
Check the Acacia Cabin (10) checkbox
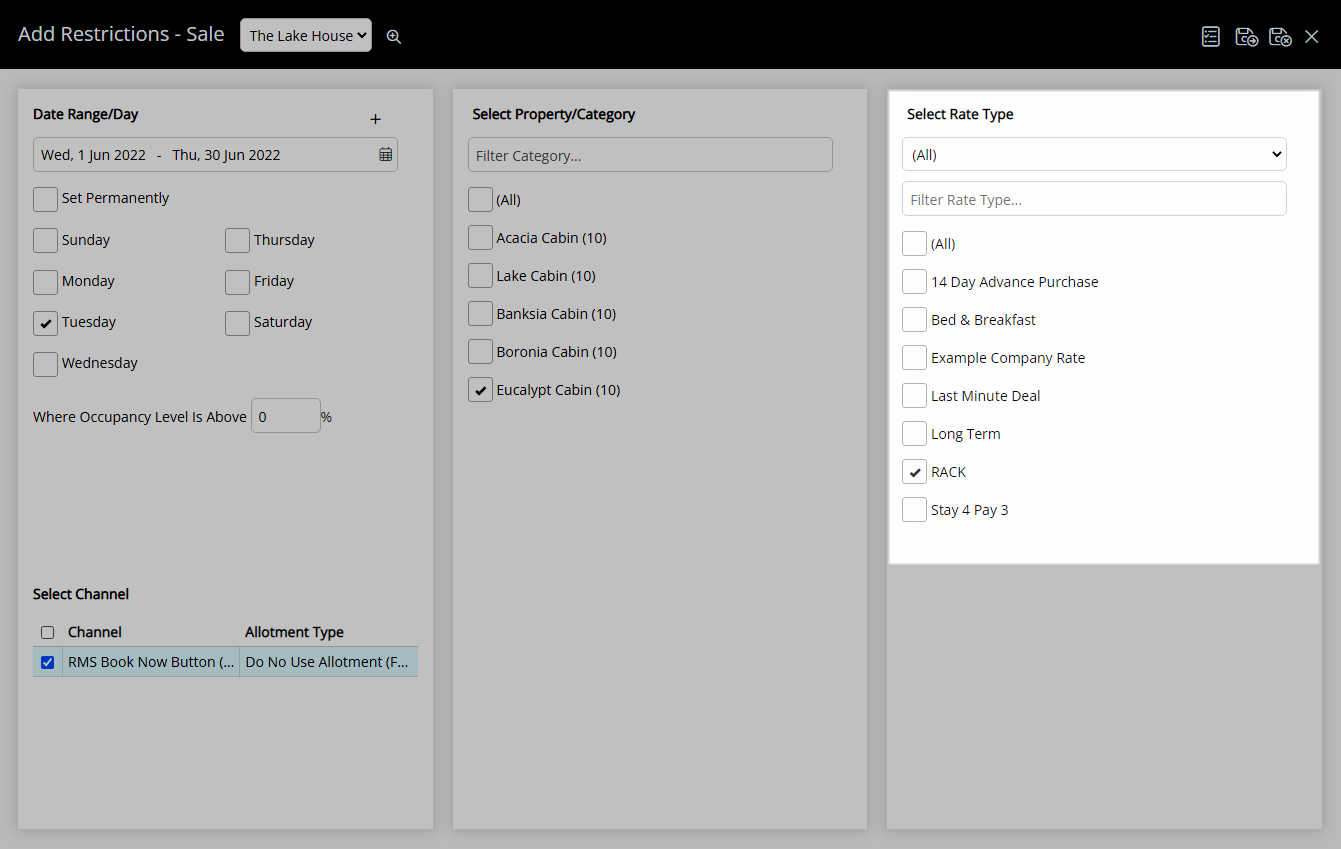[480, 237]
